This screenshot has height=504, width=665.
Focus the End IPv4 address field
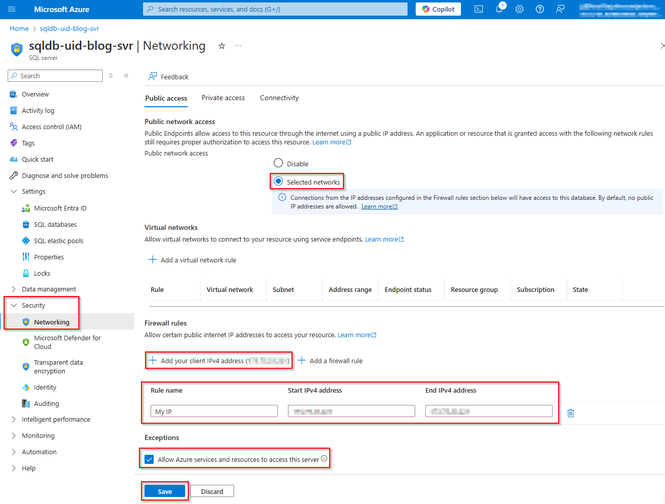[x=489, y=411]
